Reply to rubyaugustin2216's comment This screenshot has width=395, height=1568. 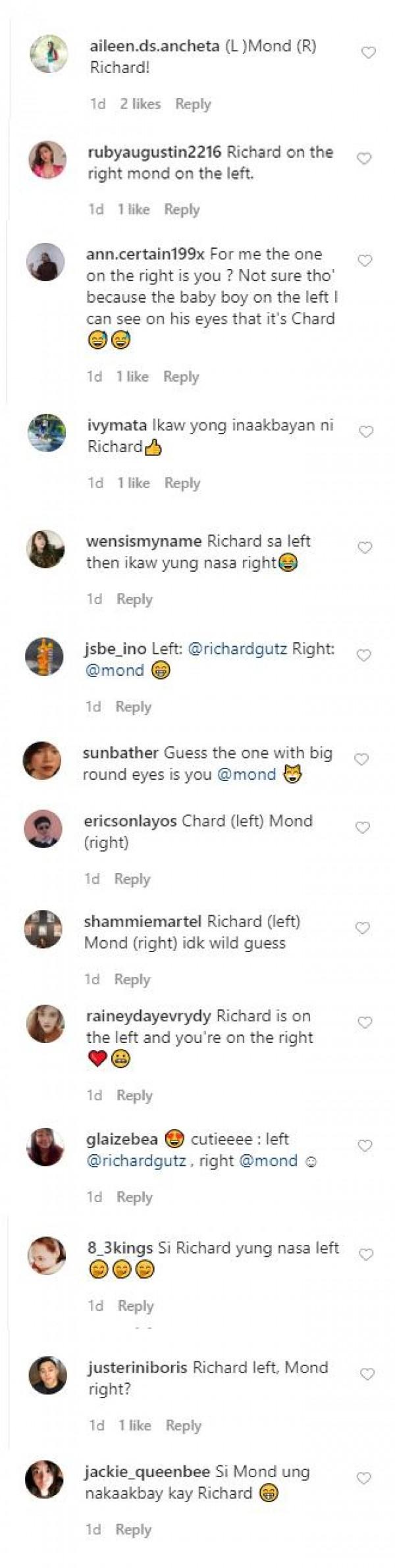(x=182, y=209)
